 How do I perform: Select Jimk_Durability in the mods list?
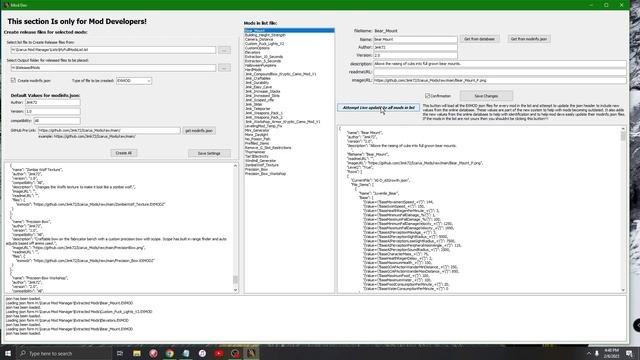pos(289,82)
